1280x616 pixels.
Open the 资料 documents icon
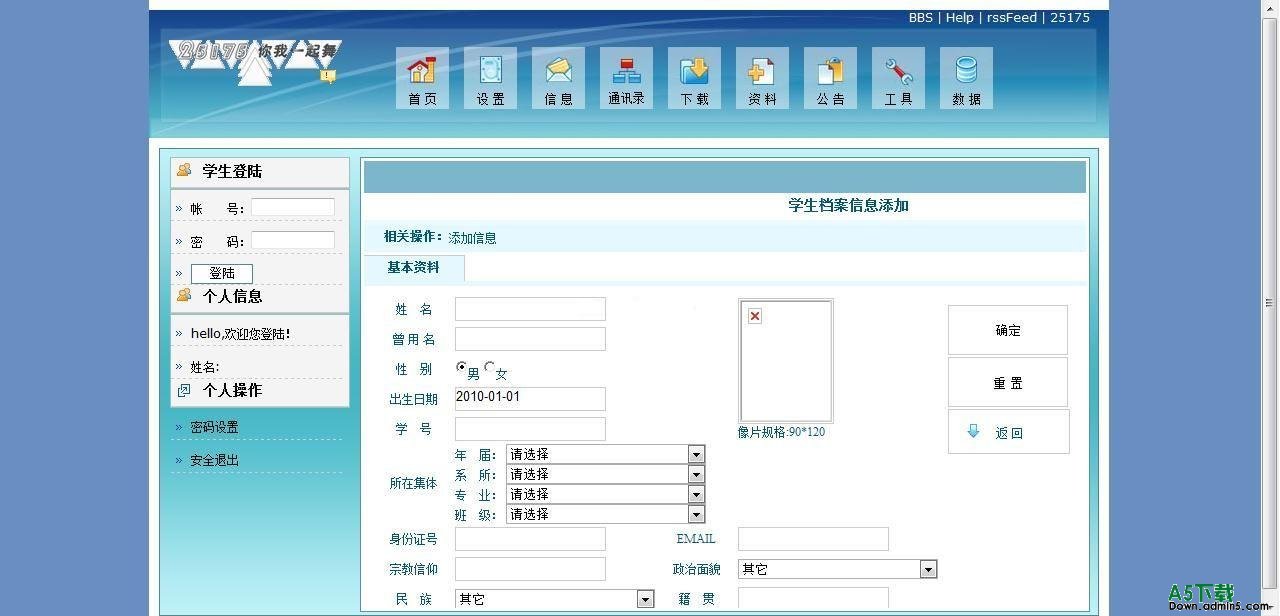[x=762, y=78]
